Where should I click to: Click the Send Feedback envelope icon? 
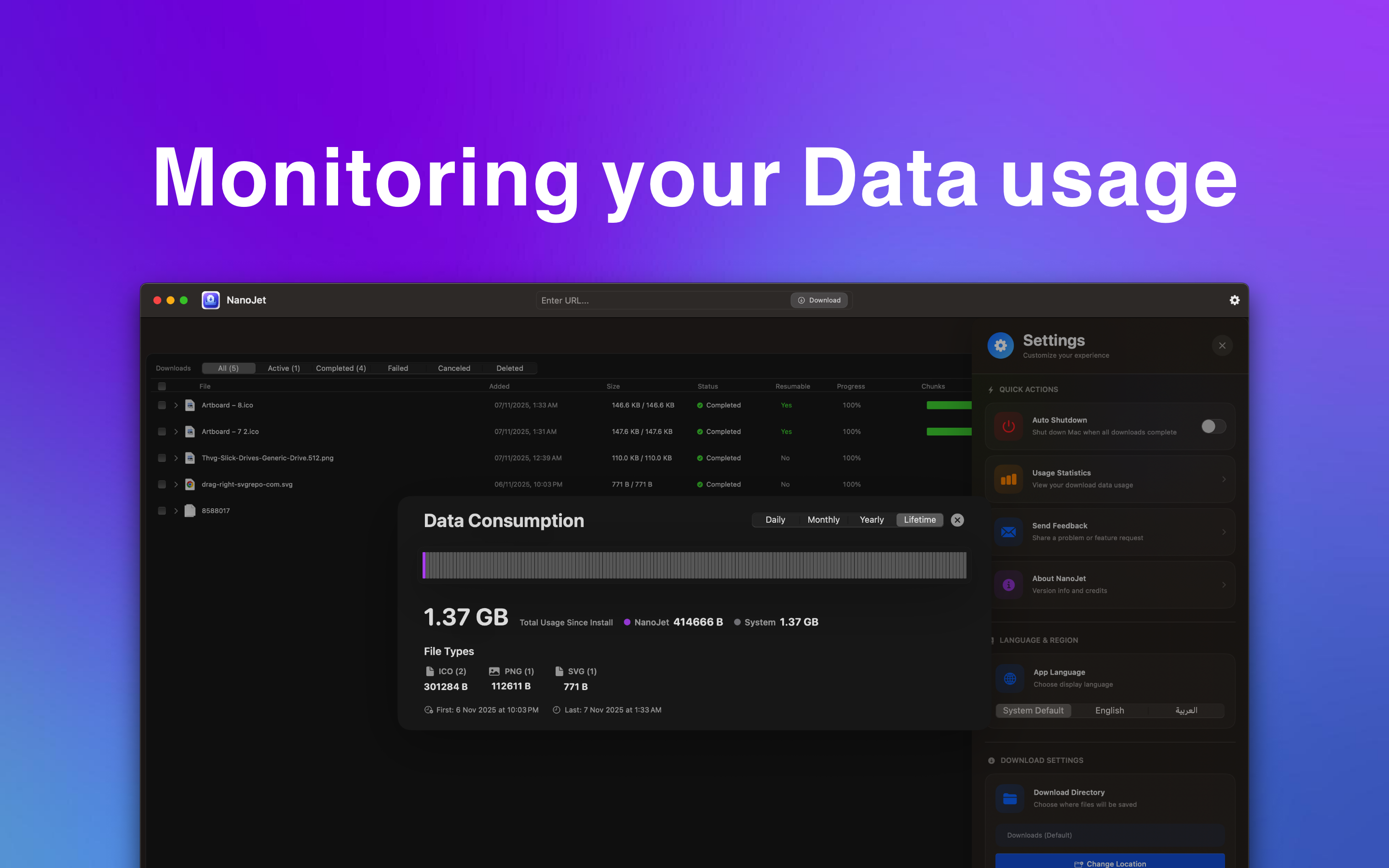pos(1008,532)
